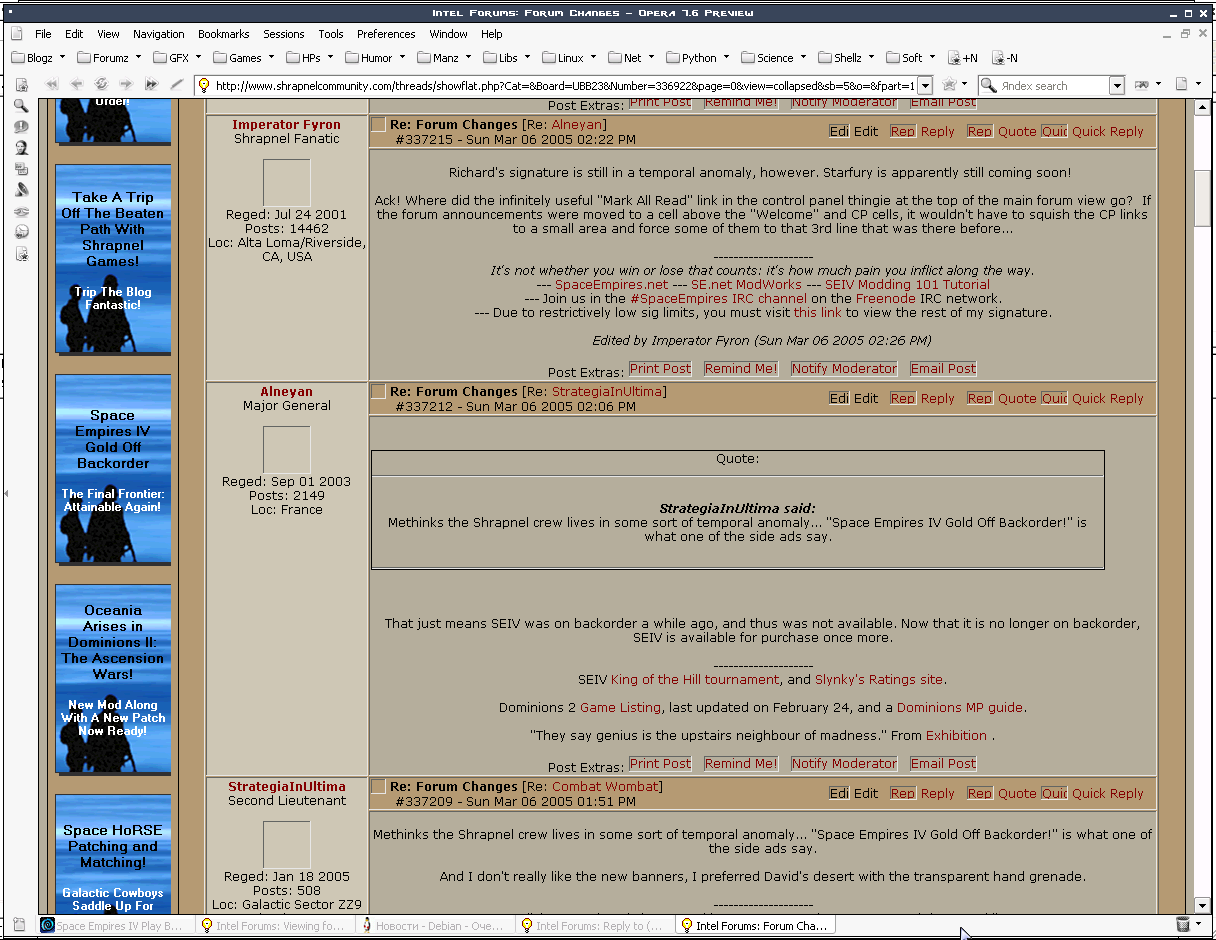Click the vertical scrollbar down arrow
Viewport: 1216px width, 940px height.
1203,905
